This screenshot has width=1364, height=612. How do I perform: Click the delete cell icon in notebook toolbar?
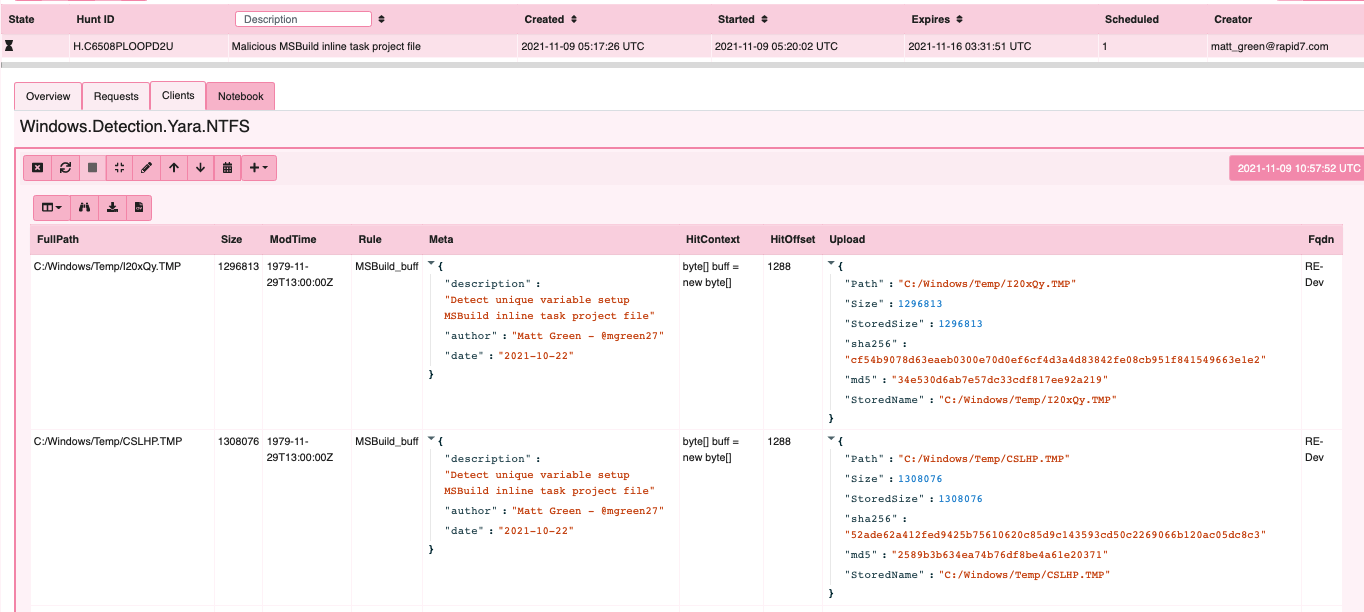37,168
